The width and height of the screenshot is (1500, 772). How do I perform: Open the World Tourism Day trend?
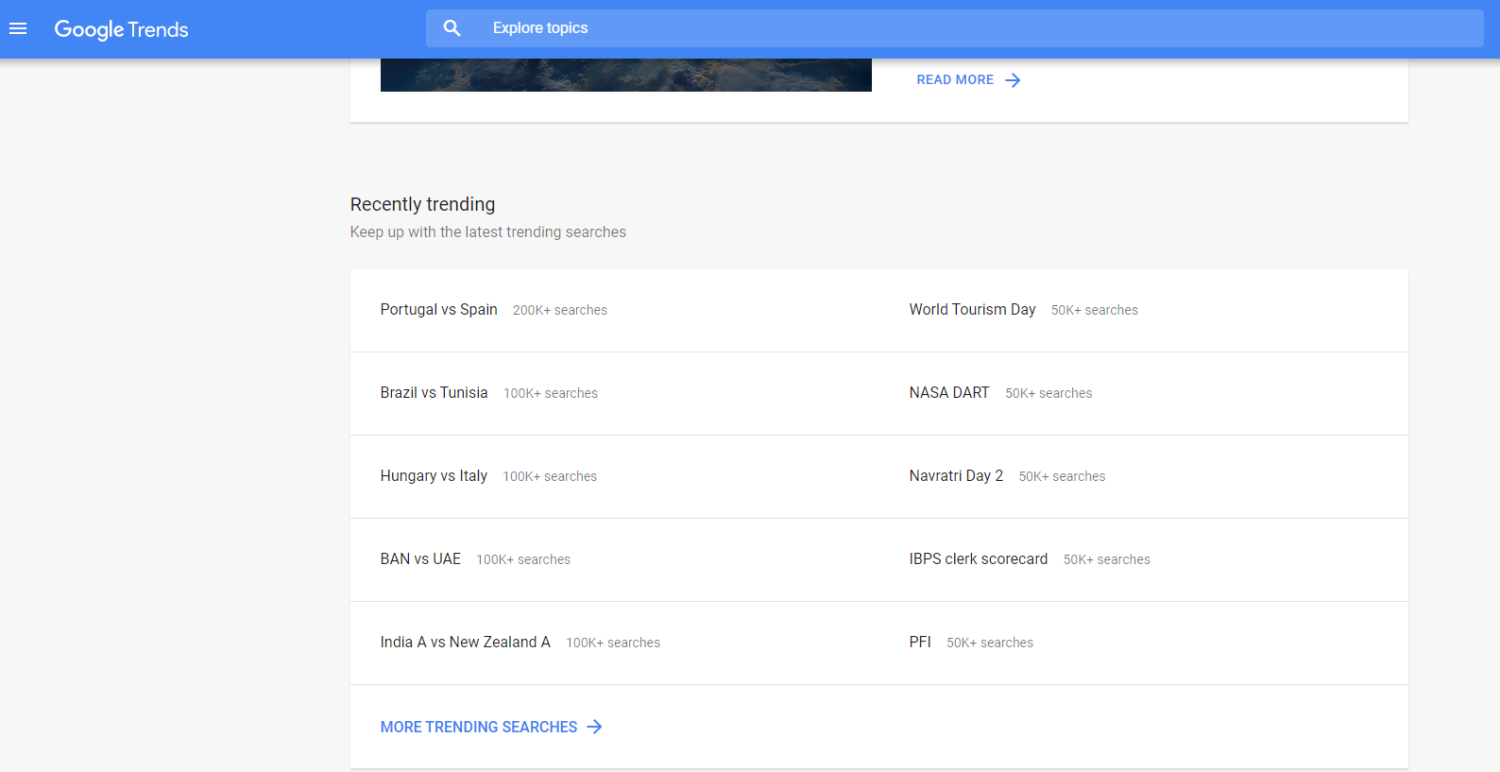(972, 309)
